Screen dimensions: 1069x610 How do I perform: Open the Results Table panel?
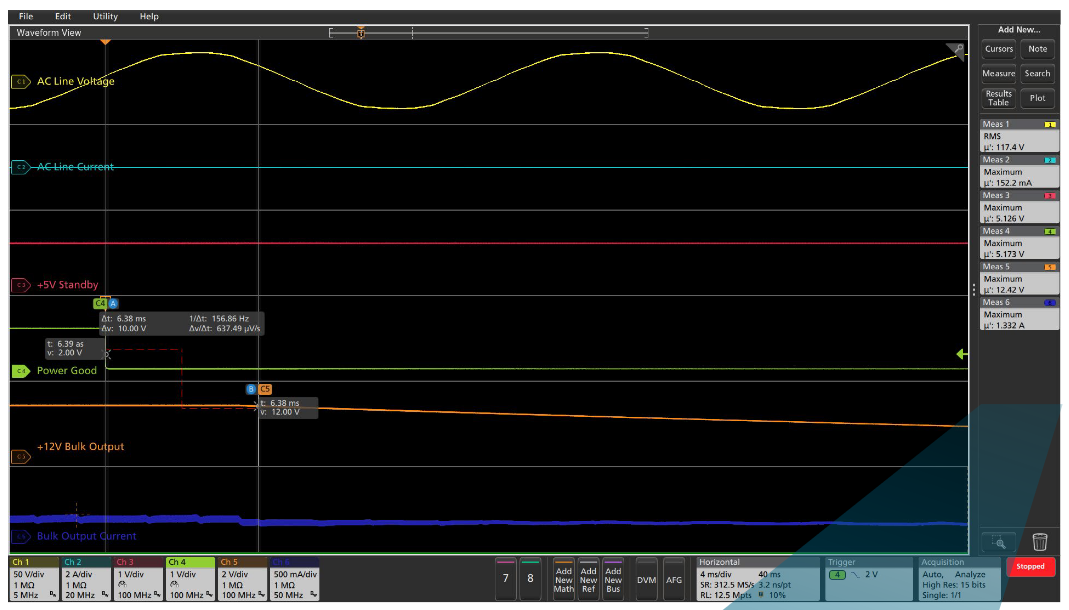coord(999,96)
